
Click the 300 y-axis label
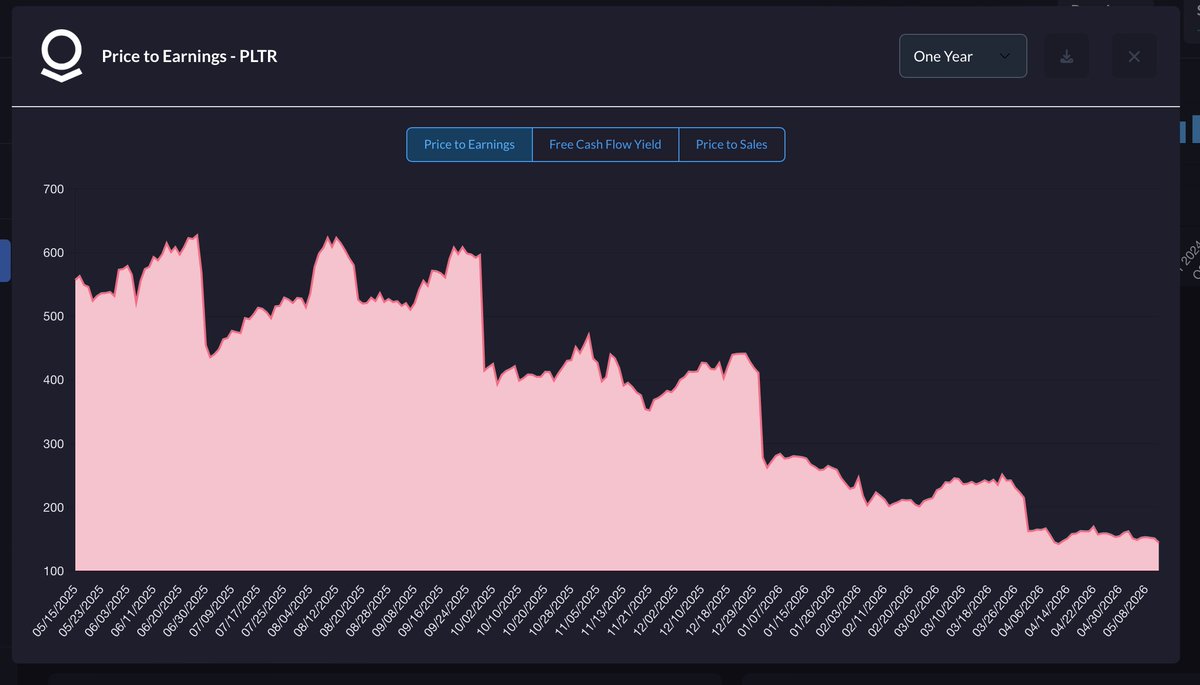[53, 444]
